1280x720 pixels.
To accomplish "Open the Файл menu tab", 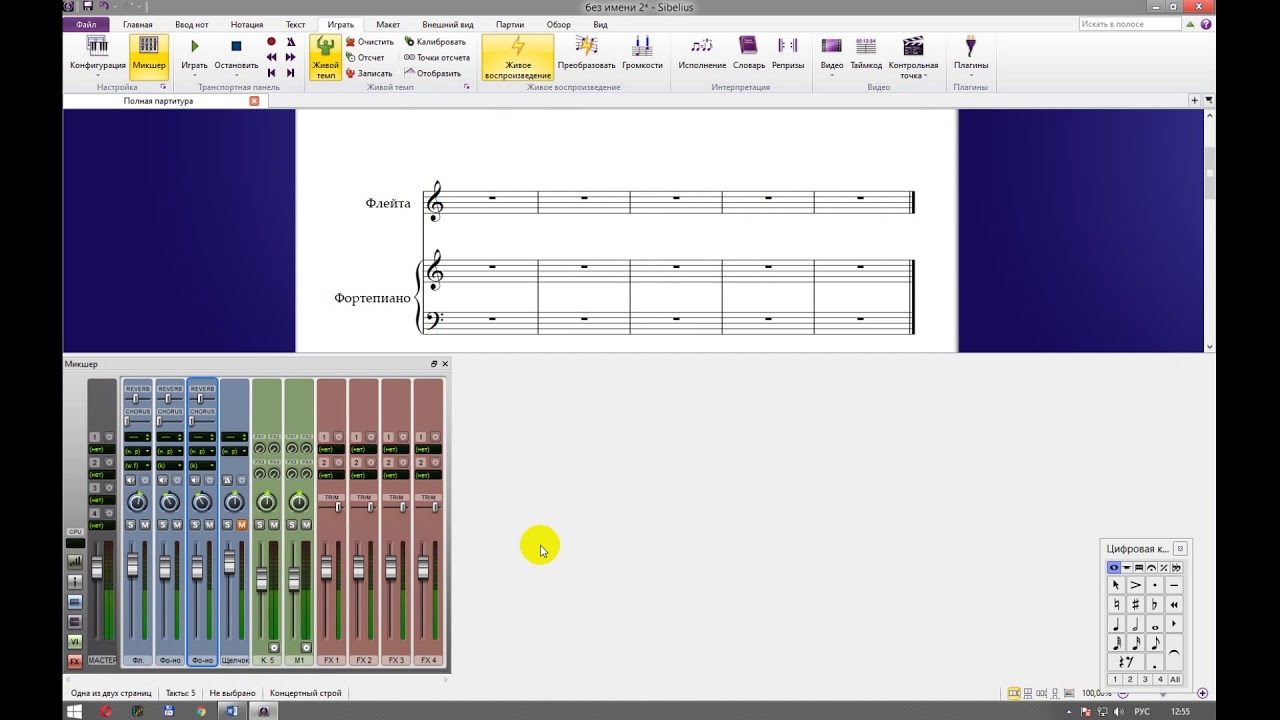I will click(86, 24).
